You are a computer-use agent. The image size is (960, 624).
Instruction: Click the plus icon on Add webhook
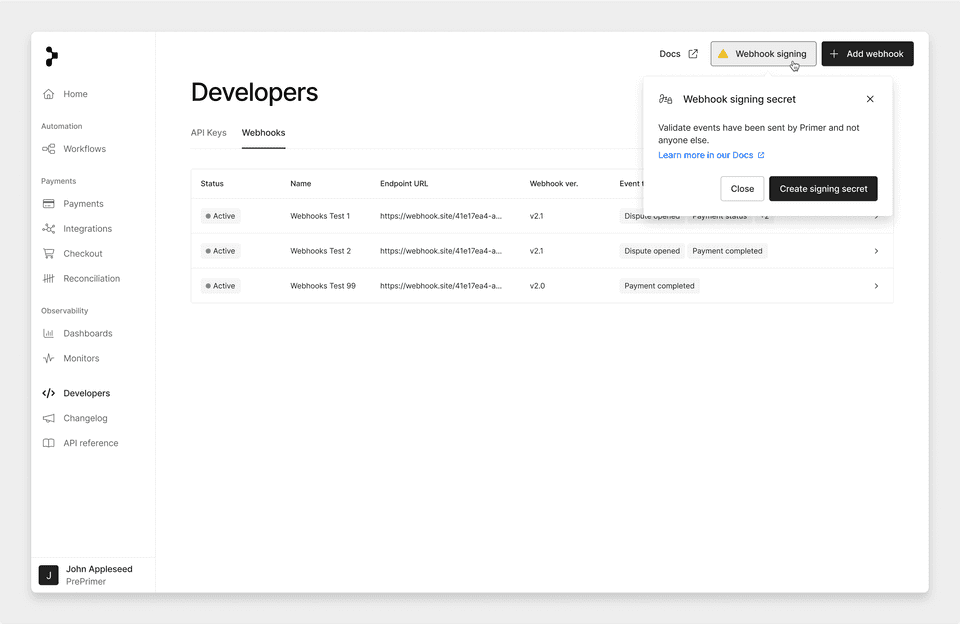[x=834, y=54]
